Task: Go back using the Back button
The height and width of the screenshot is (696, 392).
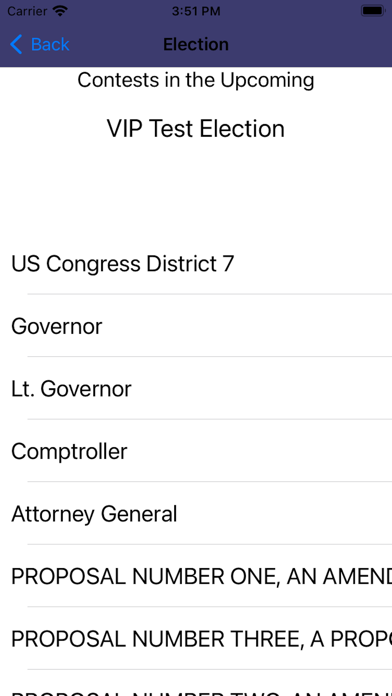Action: pyautogui.click(x=40, y=44)
